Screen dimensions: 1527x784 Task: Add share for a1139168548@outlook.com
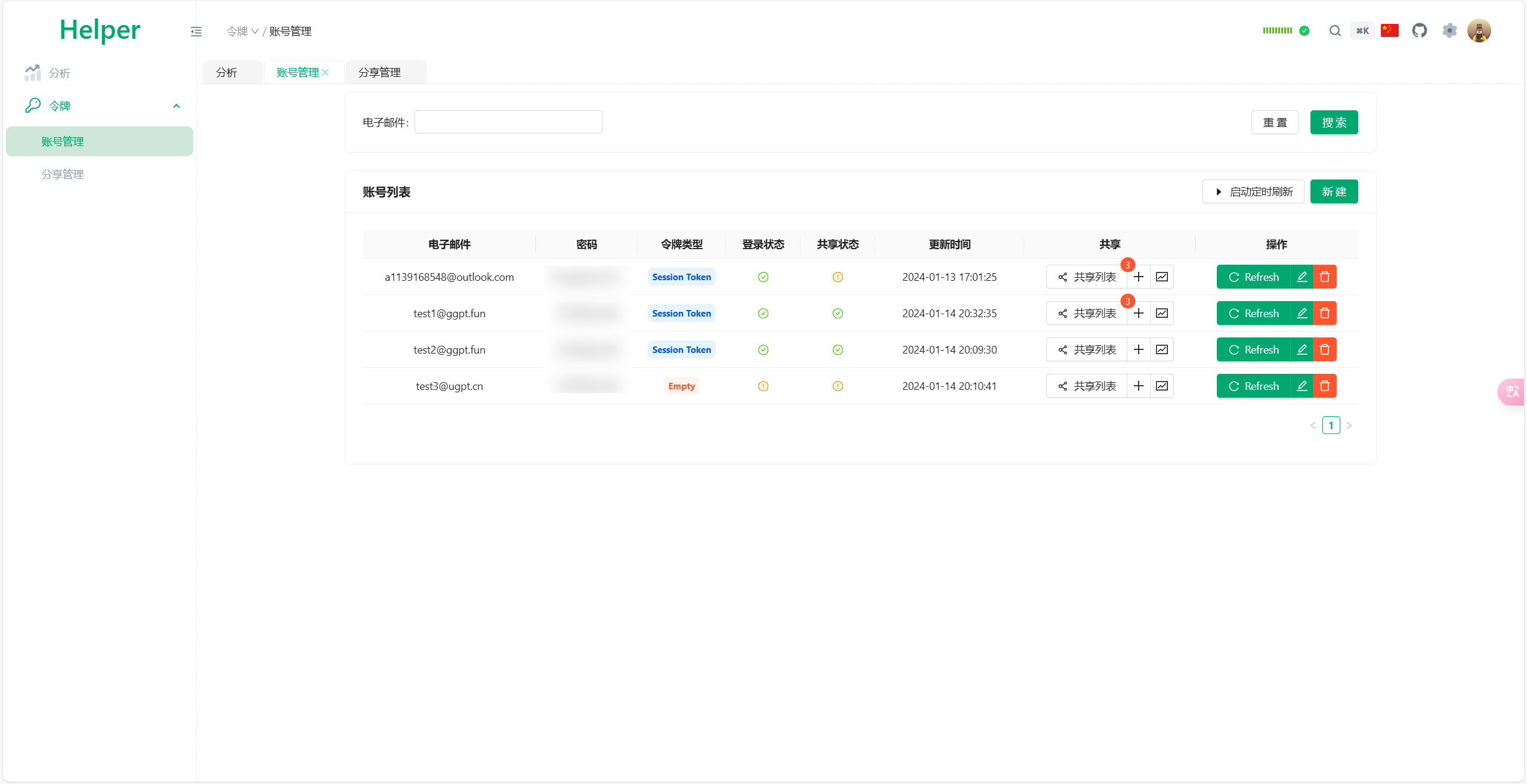(x=1139, y=277)
